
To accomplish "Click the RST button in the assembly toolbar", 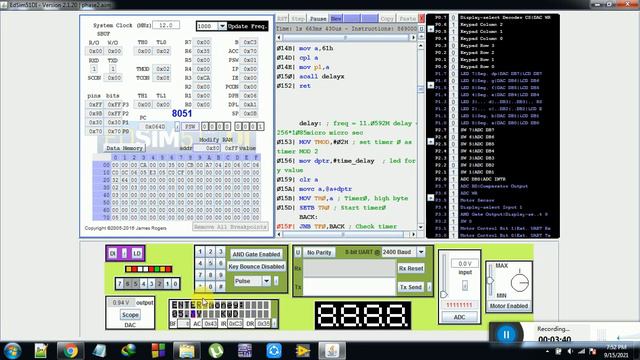I will (x=282, y=19).
